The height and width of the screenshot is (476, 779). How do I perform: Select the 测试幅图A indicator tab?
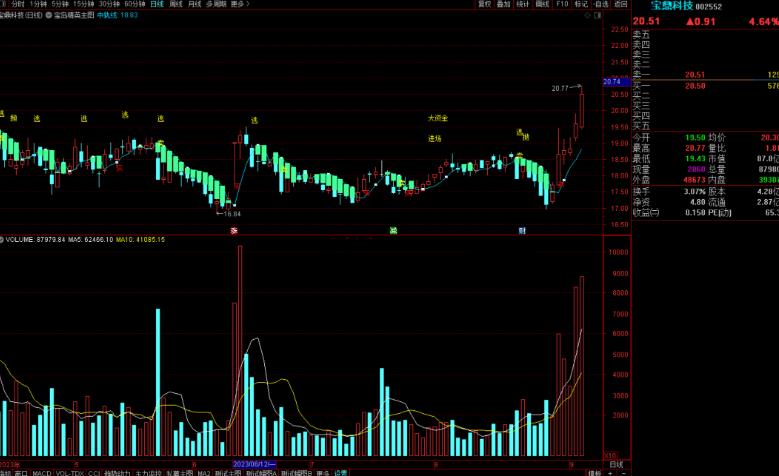click(261, 473)
